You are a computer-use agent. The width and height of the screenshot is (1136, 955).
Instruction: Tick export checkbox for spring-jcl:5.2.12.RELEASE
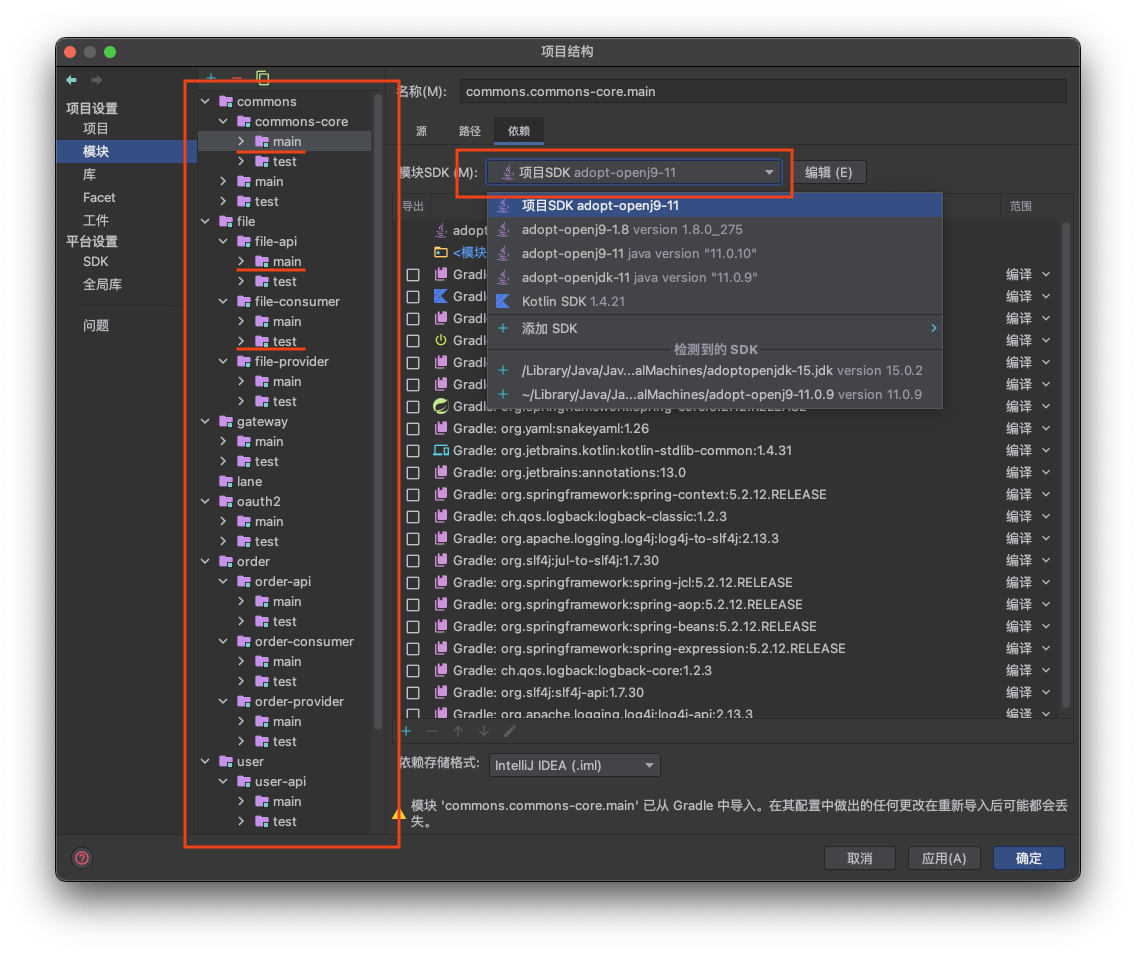[x=413, y=583]
